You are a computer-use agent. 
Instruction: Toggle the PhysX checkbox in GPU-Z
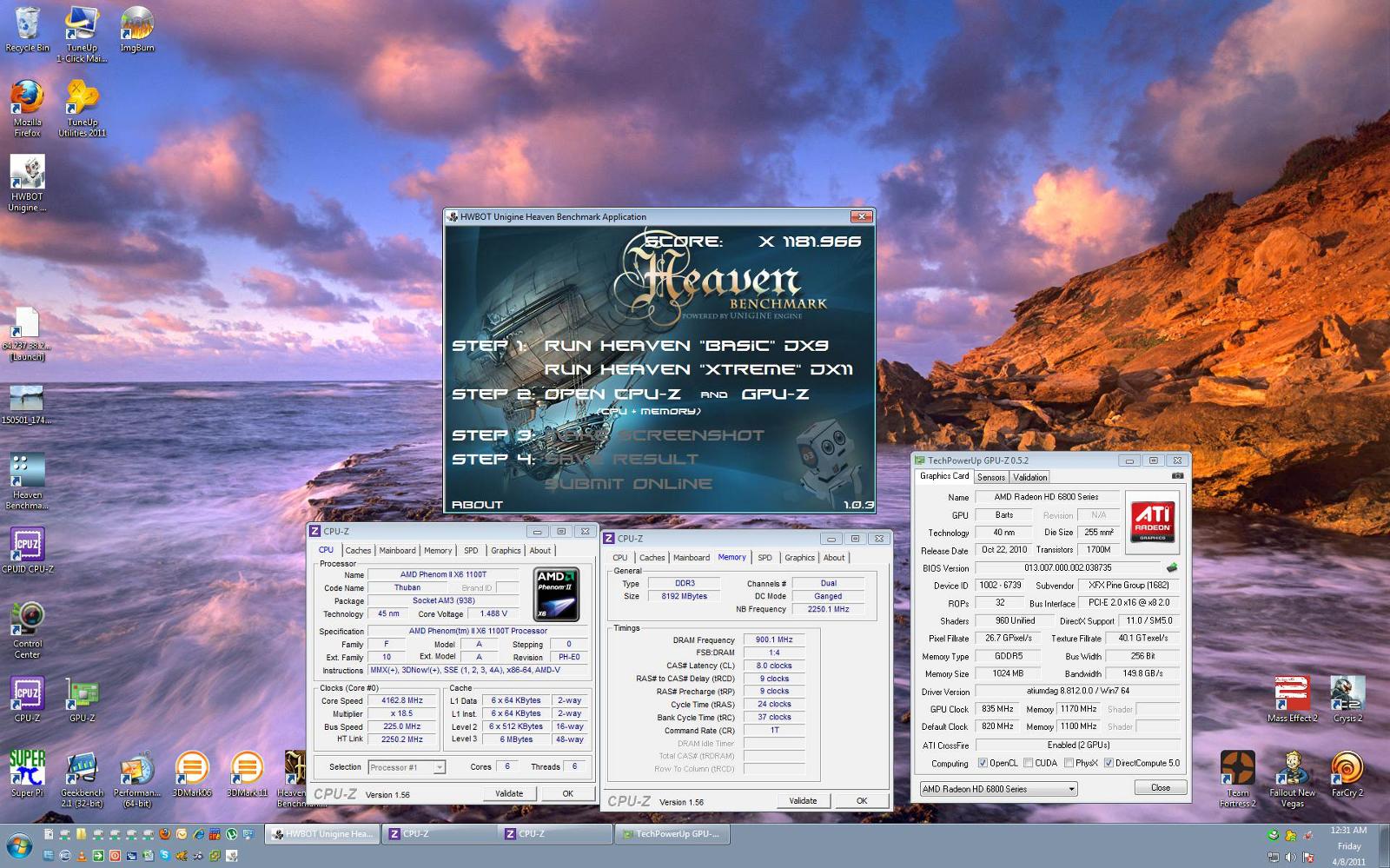click(1069, 763)
